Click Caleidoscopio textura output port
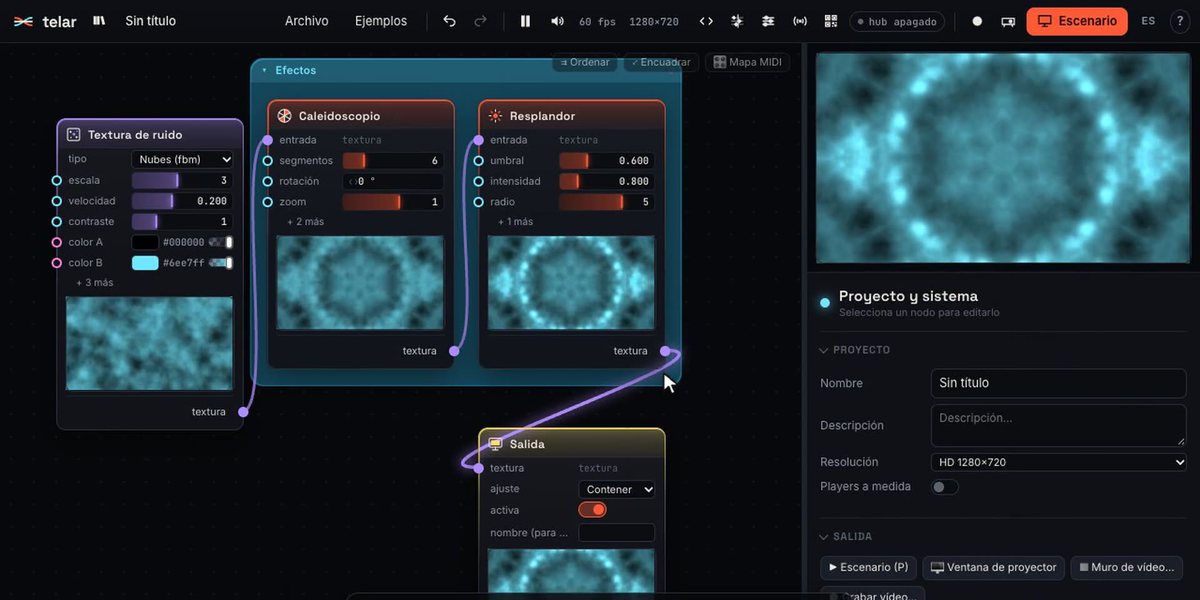This screenshot has height=600, width=1200. pyautogui.click(x=454, y=351)
